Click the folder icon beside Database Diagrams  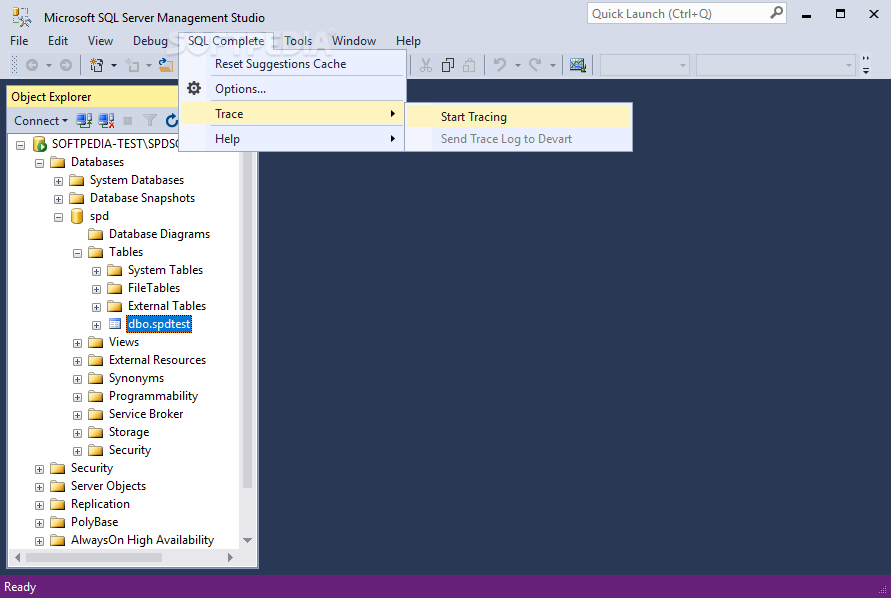[95, 234]
